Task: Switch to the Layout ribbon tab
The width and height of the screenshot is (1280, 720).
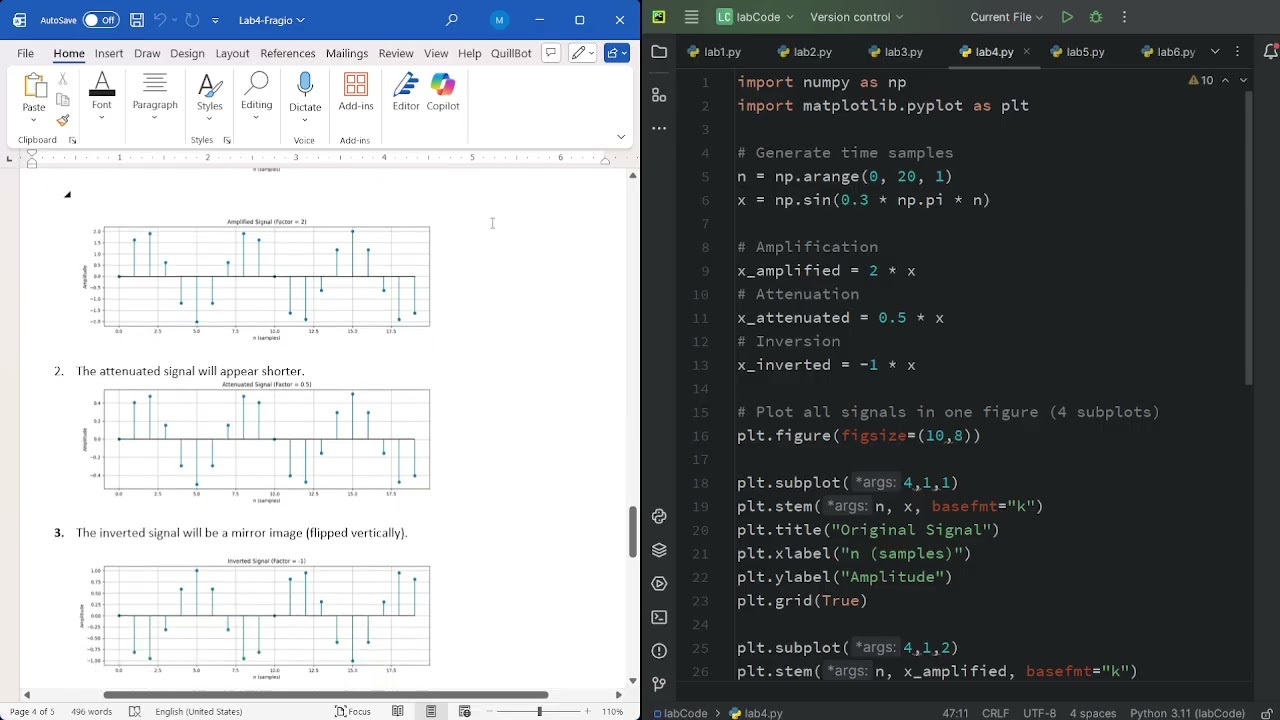Action: 232,53
